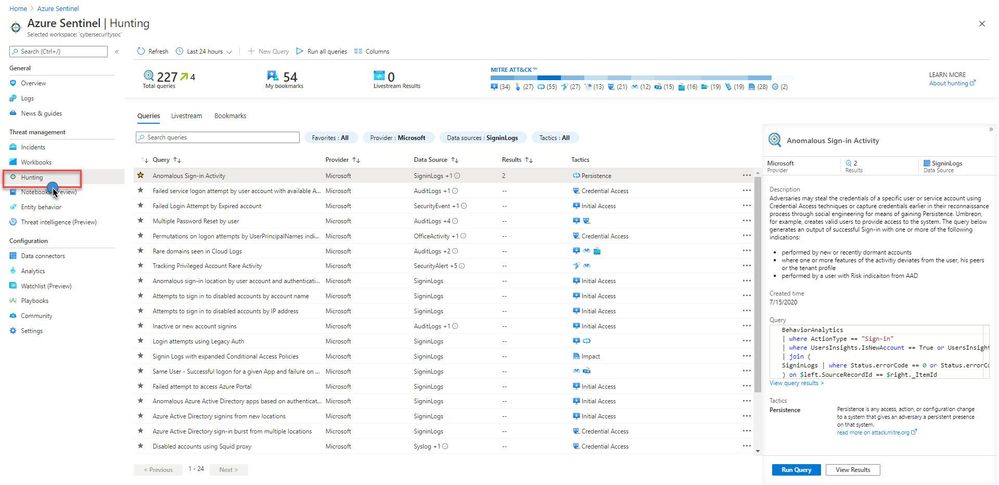The height and width of the screenshot is (485, 999).
Task: Toggle favorite star for Disabled accounts using Squid proxy
Action: (x=140, y=447)
